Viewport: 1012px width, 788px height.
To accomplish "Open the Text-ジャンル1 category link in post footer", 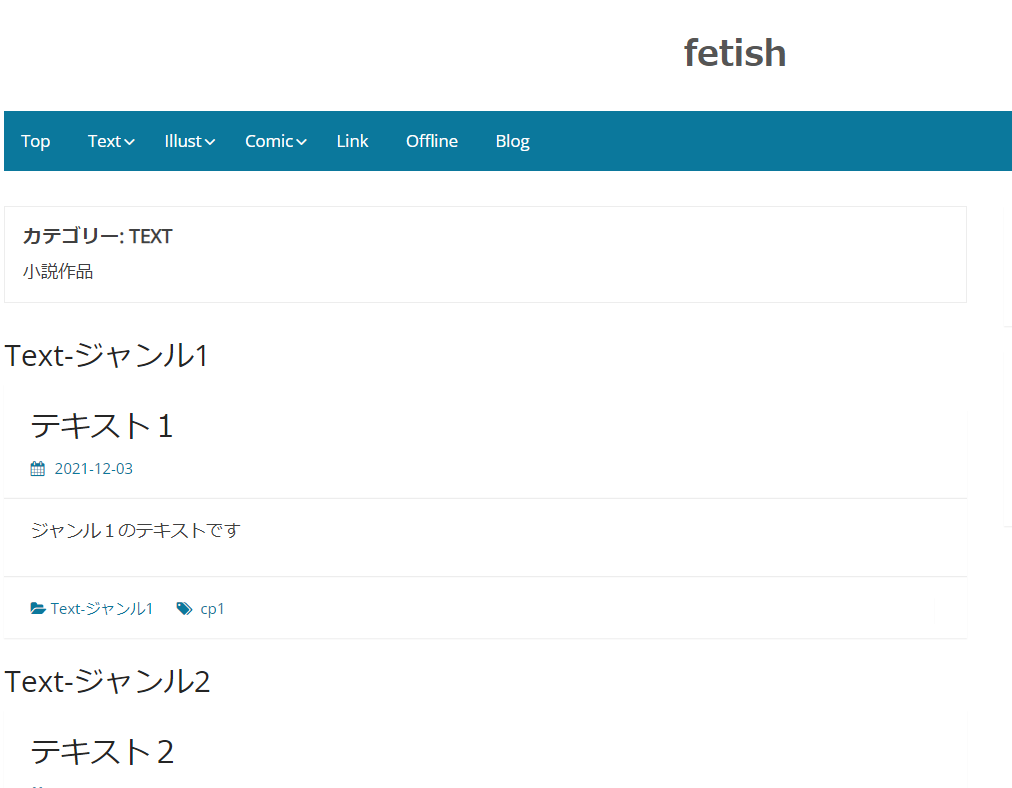I will point(102,609).
